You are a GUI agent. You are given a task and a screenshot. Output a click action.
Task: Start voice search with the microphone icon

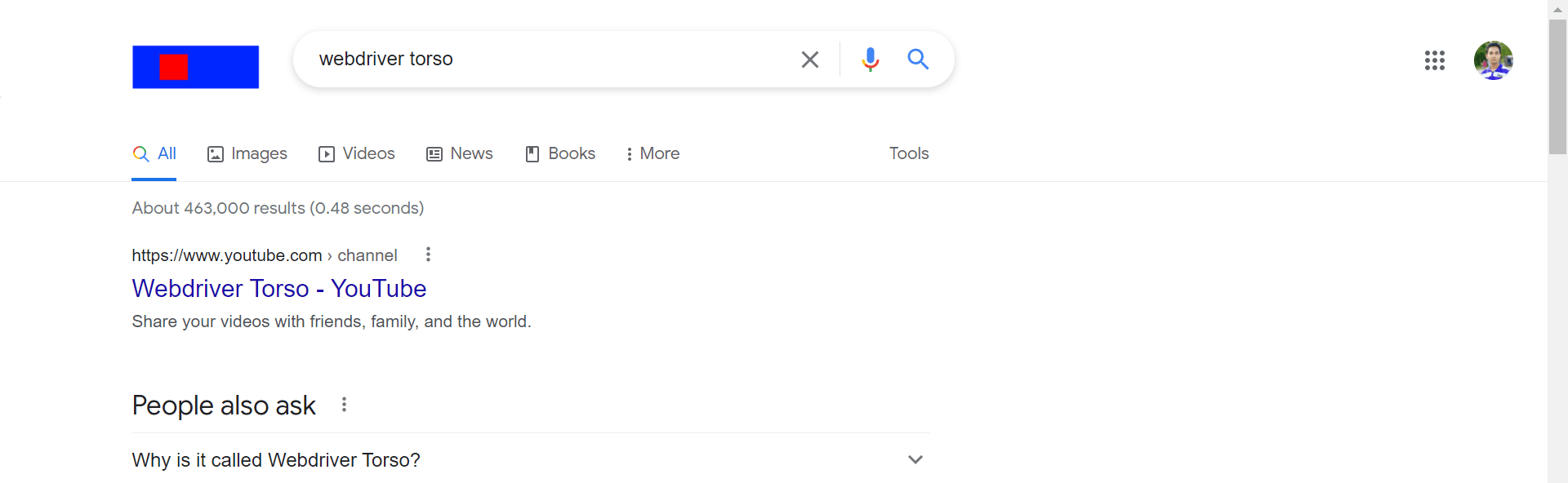871,60
